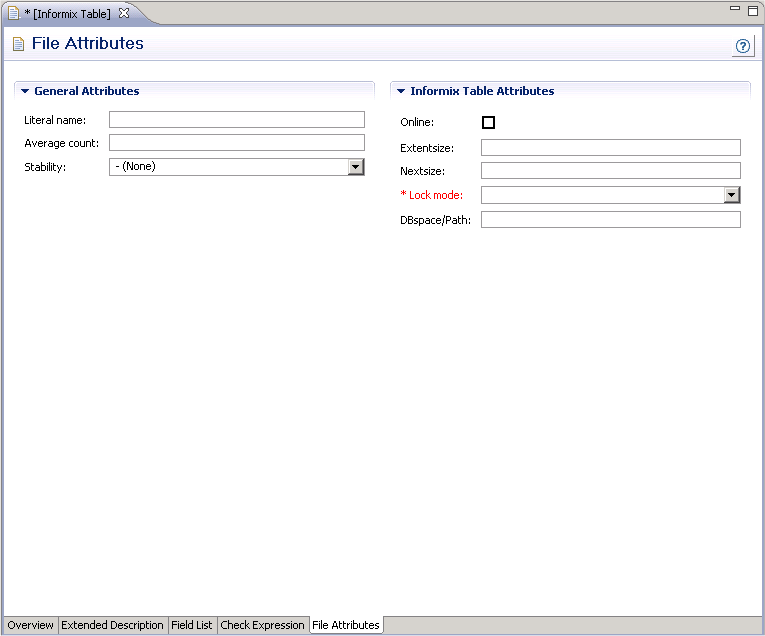Select the File Attributes bottom tab
This screenshot has height=636, width=765.
click(x=345, y=625)
